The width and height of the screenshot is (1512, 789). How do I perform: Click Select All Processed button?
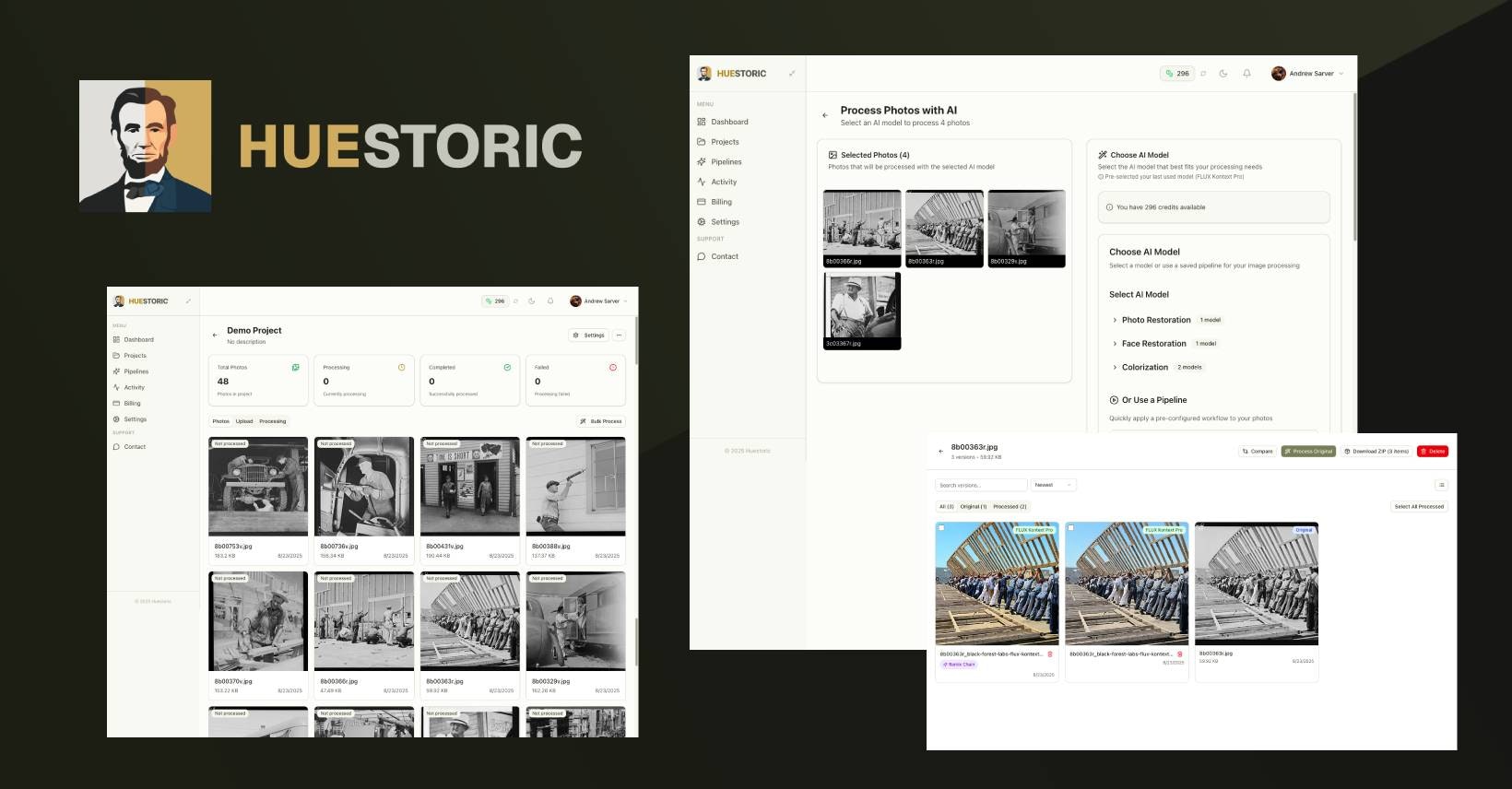coord(1419,507)
